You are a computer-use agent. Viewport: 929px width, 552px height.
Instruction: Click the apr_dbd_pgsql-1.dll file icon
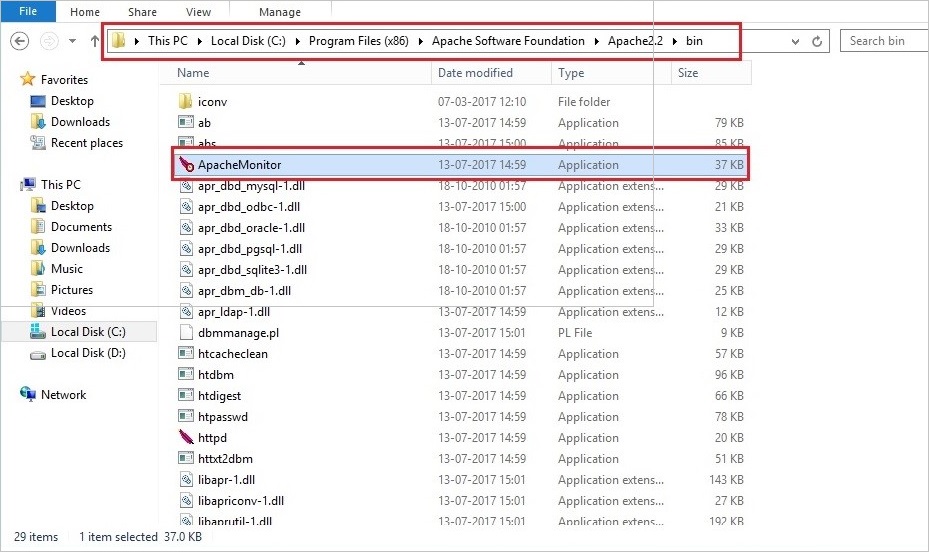tap(186, 249)
